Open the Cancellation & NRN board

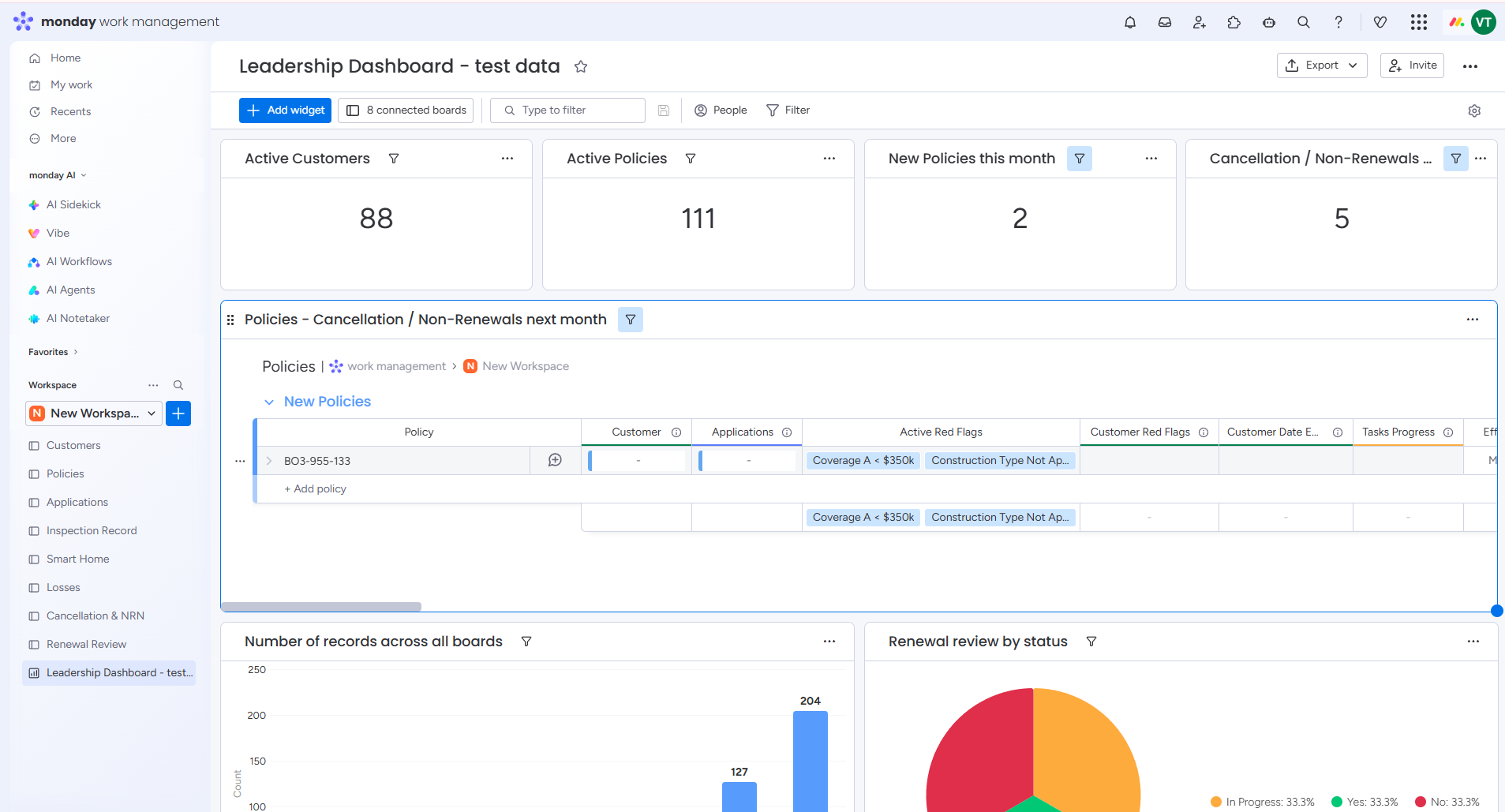(x=95, y=616)
